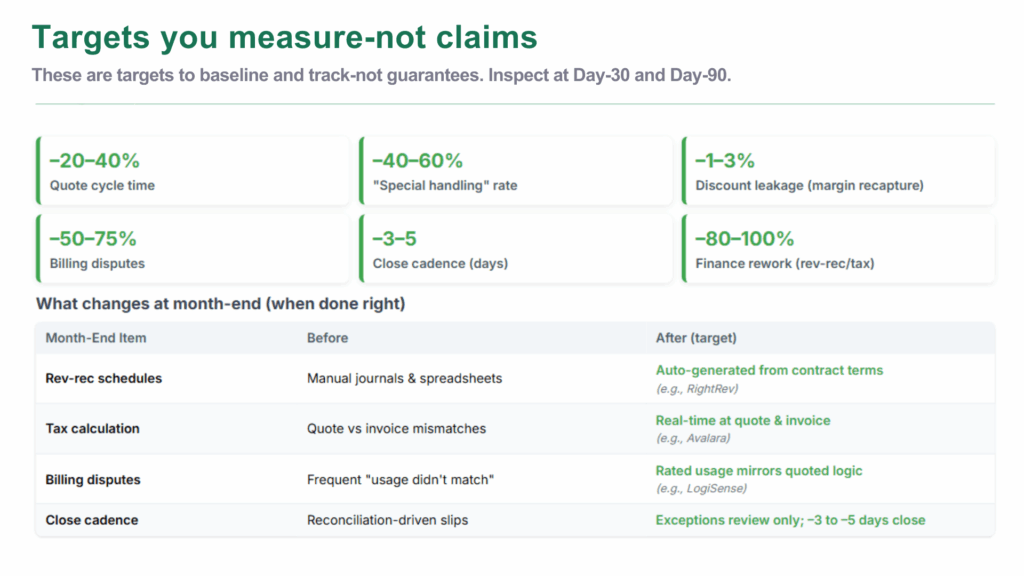This screenshot has width=1024, height=576.
Task: Select the Close cadence (days) card
Action: tap(516, 249)
